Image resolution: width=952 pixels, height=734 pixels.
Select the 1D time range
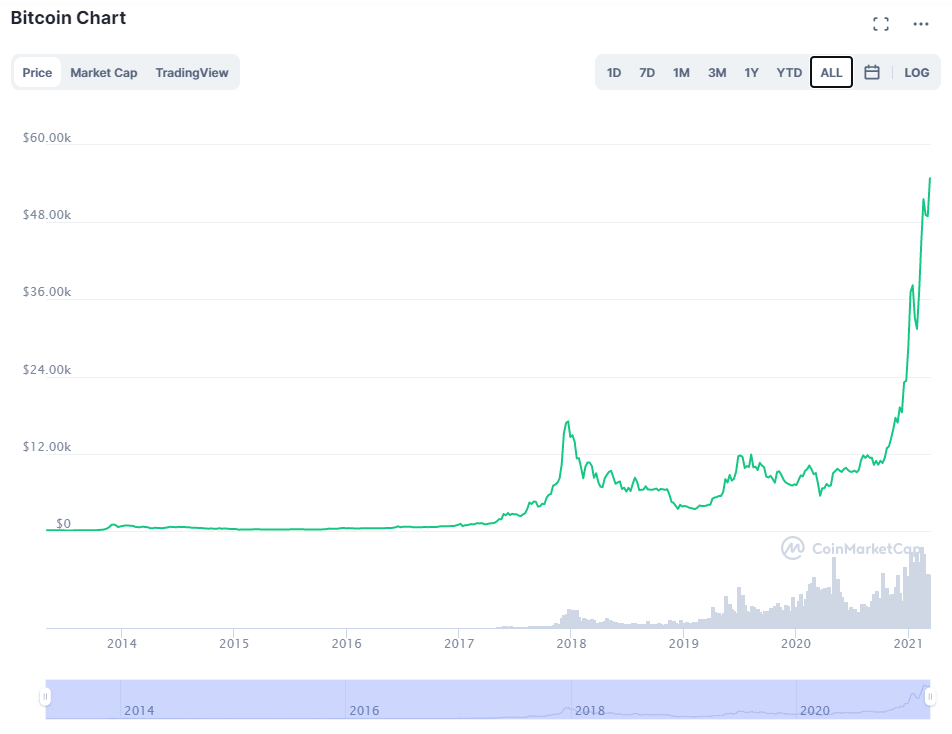pyautogui.click(x=614, y=72)
